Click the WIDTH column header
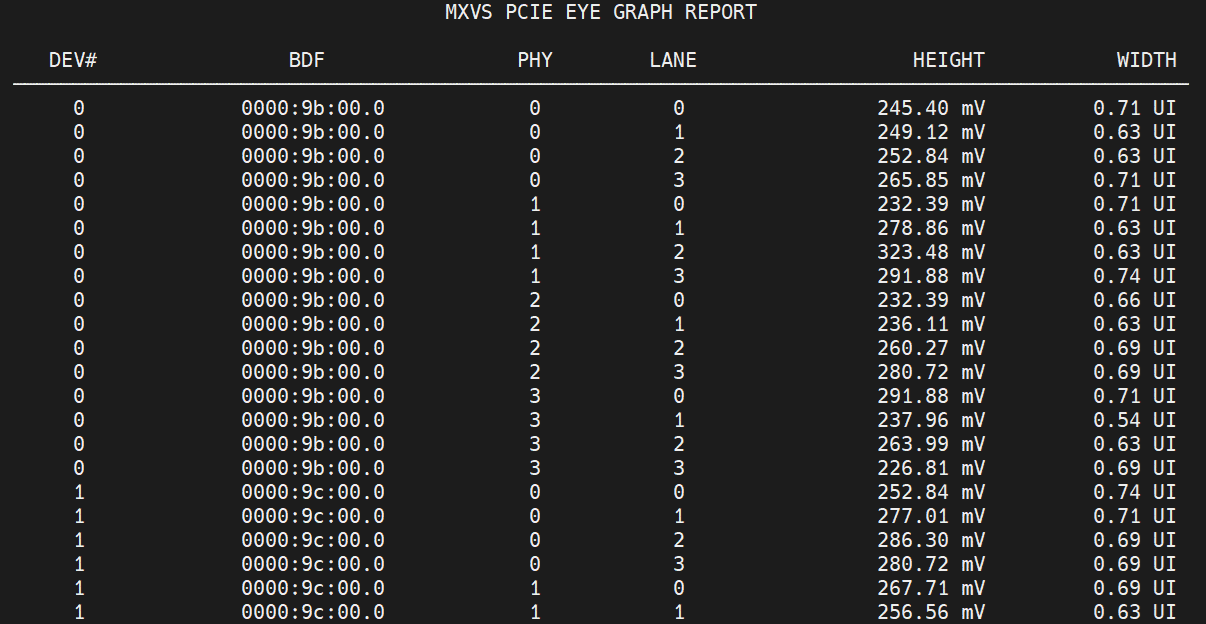This screenshot has height=624, width=1206. pyautogui.click(x=1146, y=60)
